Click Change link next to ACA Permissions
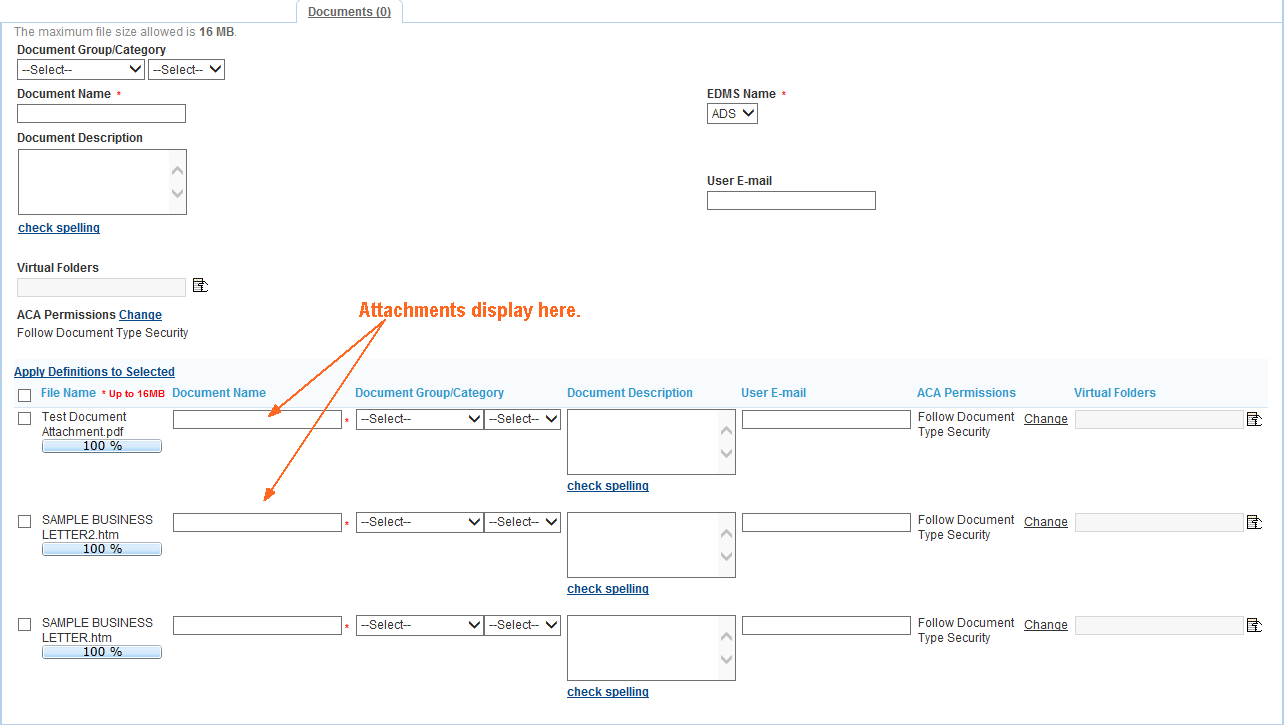1284x725 pixels. [x=140, y=315]
